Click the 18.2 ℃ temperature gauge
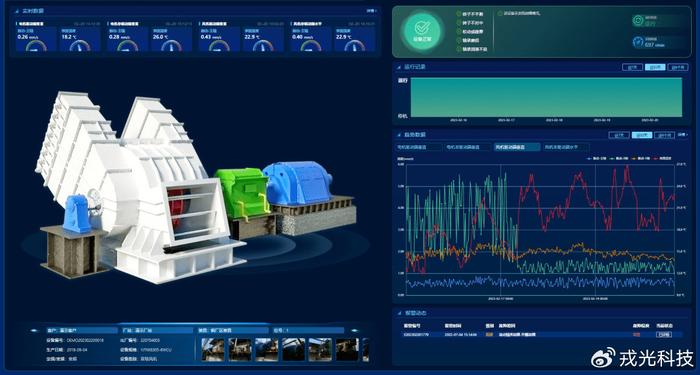The height and width of the screenshot is (375, 700). tap(80, 45)
